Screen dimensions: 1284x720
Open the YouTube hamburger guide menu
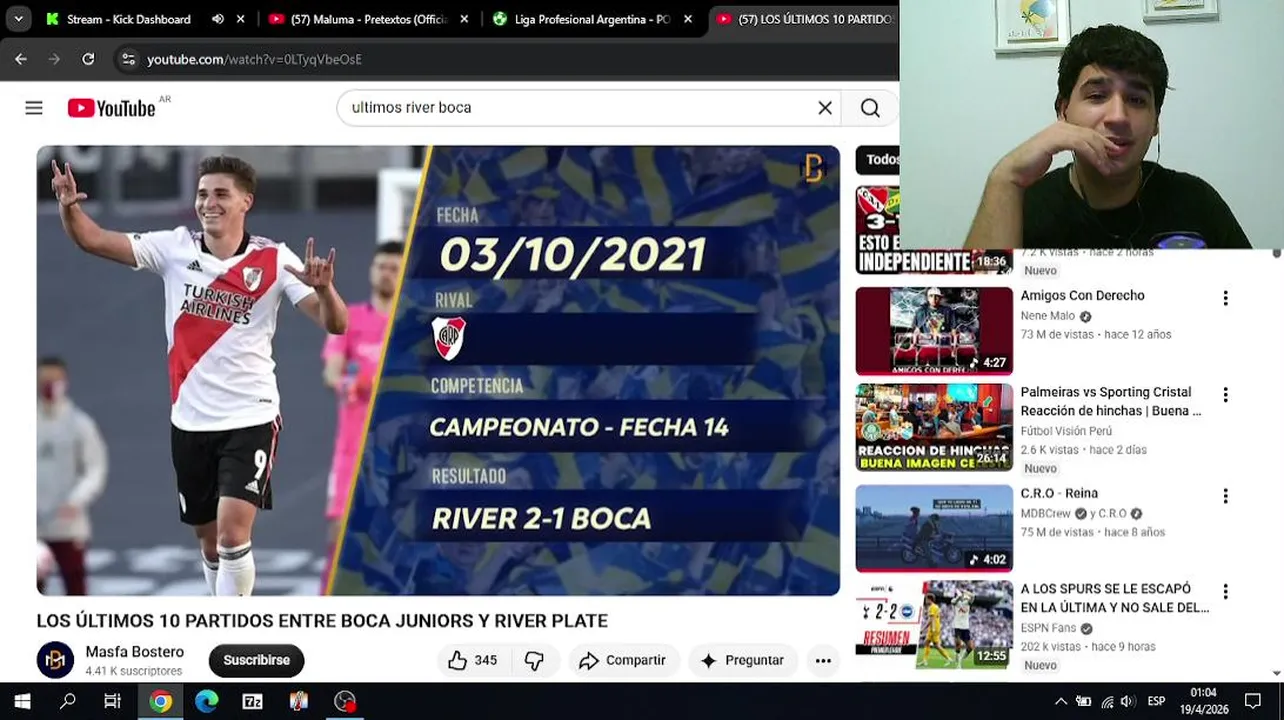coord(34,108)
